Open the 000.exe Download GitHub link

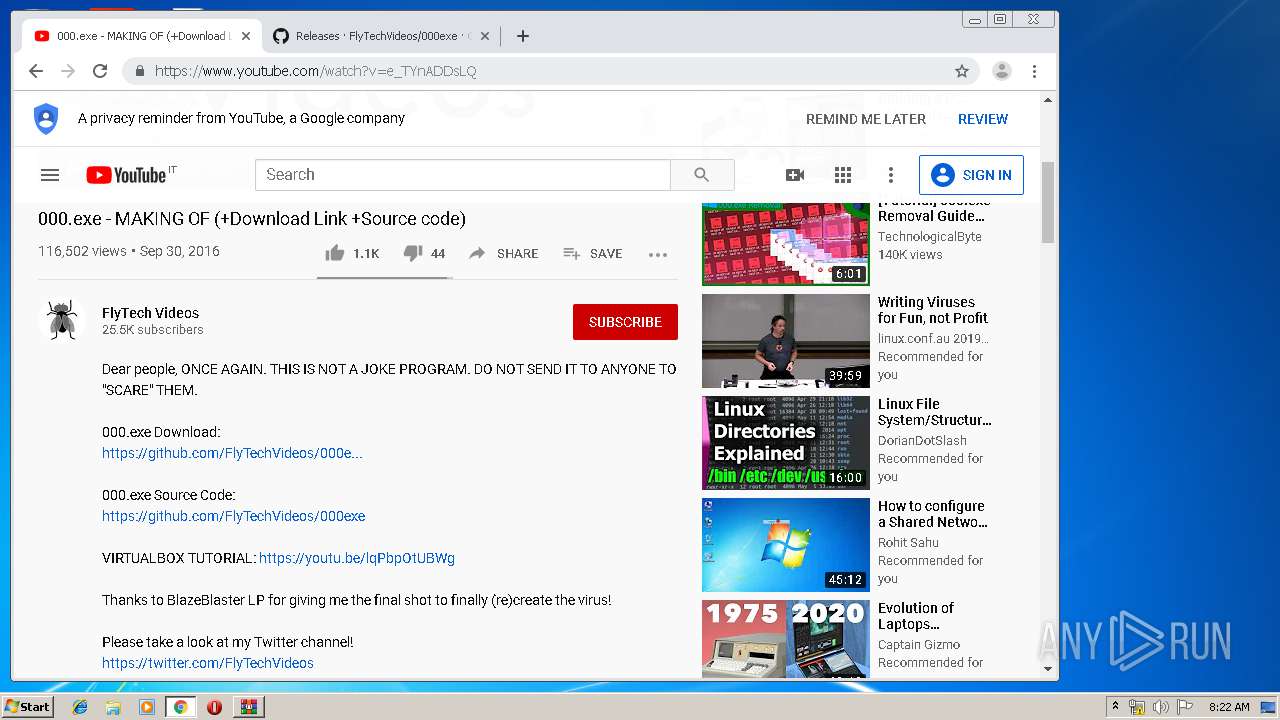[x=232, y=453]
